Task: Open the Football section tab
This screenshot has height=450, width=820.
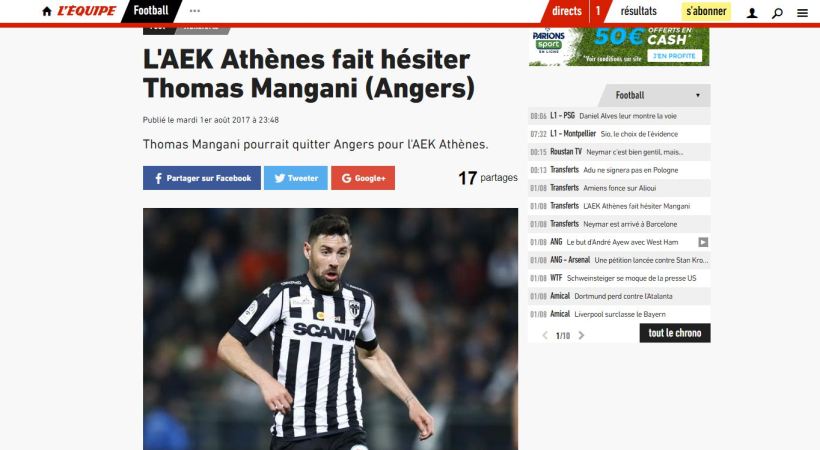Action: (151, 11)
